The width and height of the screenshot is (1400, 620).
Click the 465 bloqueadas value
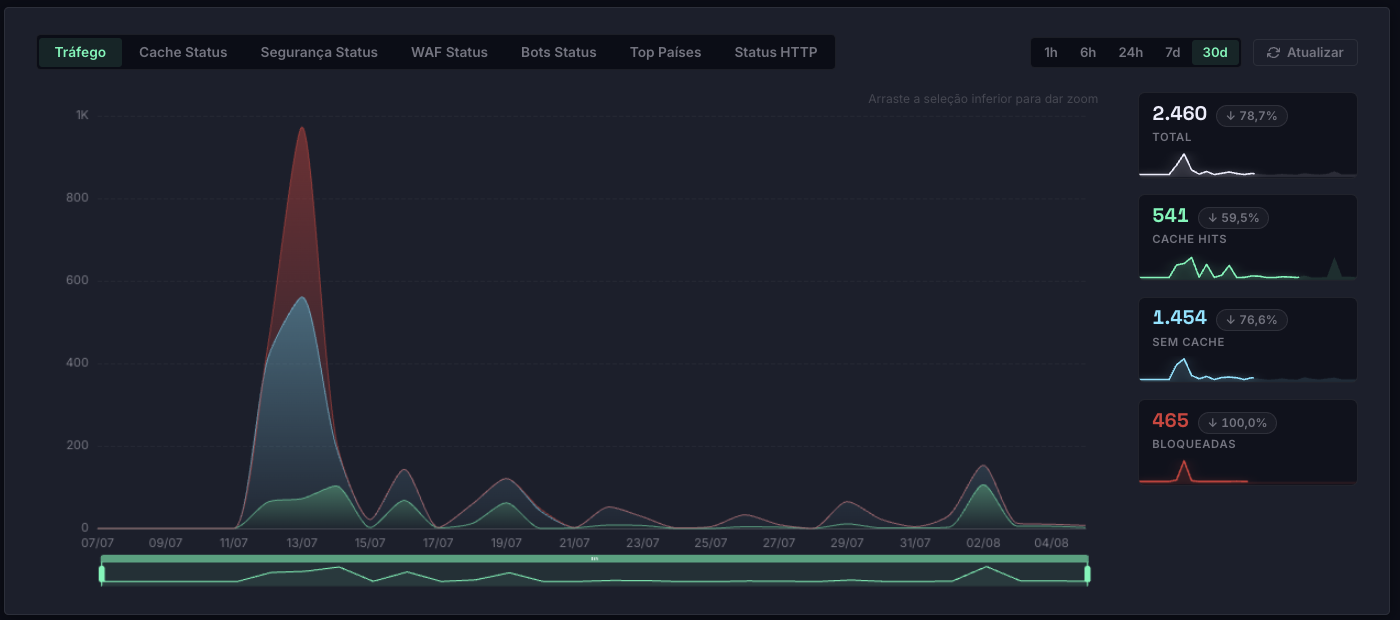[1170, 421]
